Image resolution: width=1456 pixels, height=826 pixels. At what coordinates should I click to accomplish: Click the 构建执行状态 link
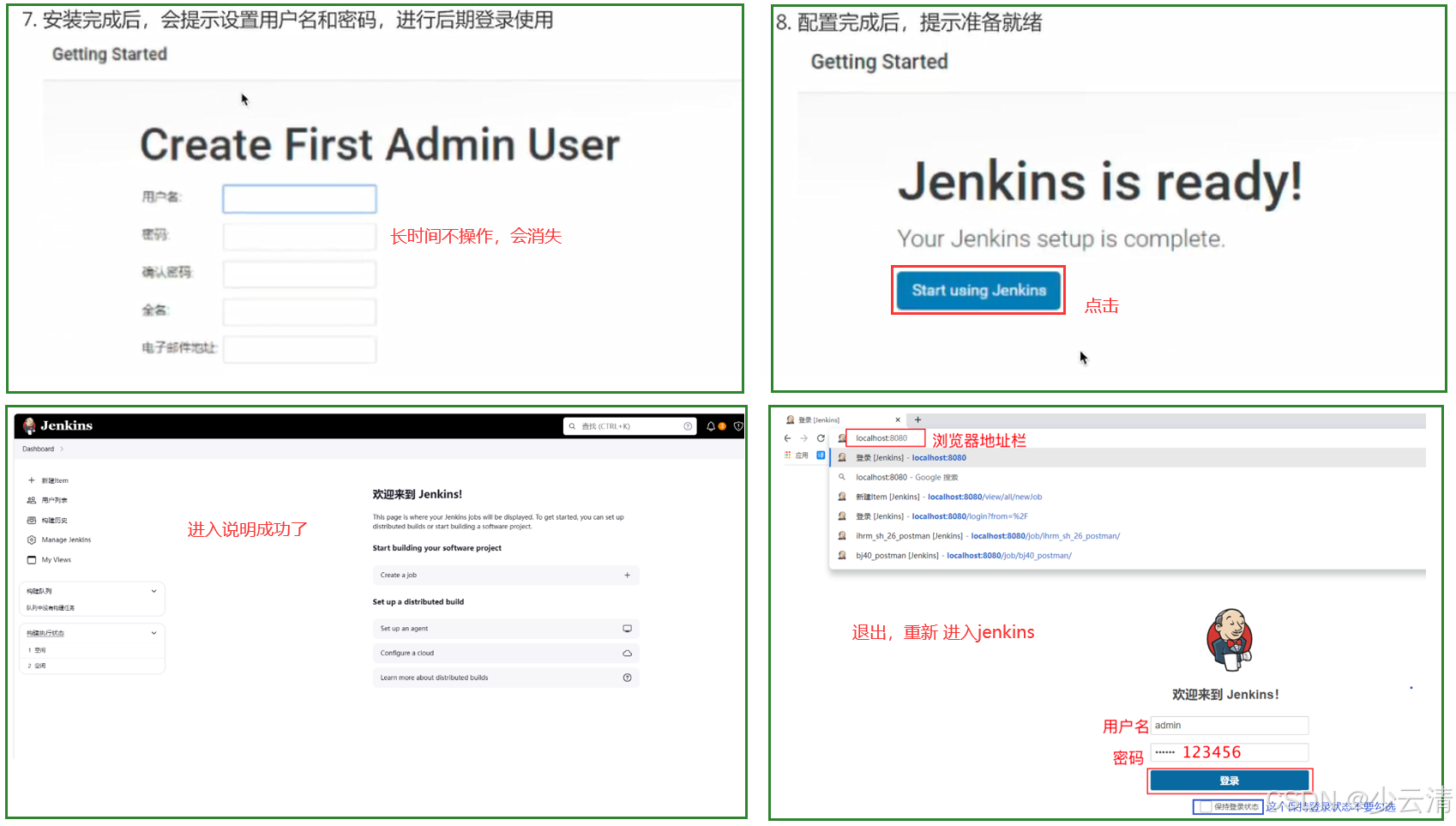[45, 633]
